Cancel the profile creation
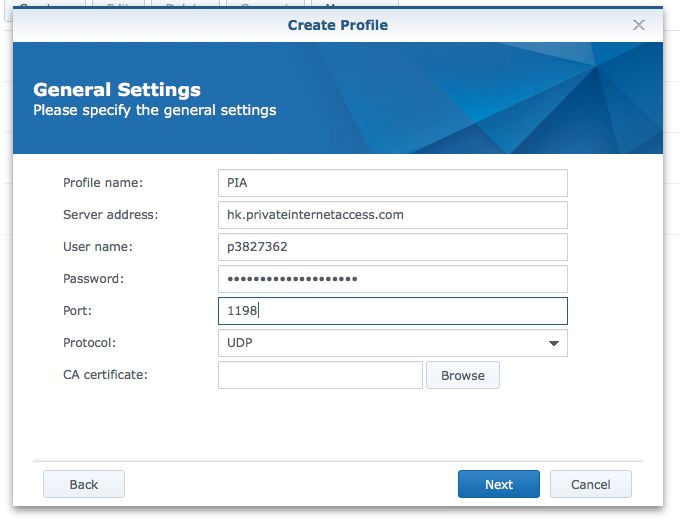This screenshot has height=520, width=680. [591, 484]
